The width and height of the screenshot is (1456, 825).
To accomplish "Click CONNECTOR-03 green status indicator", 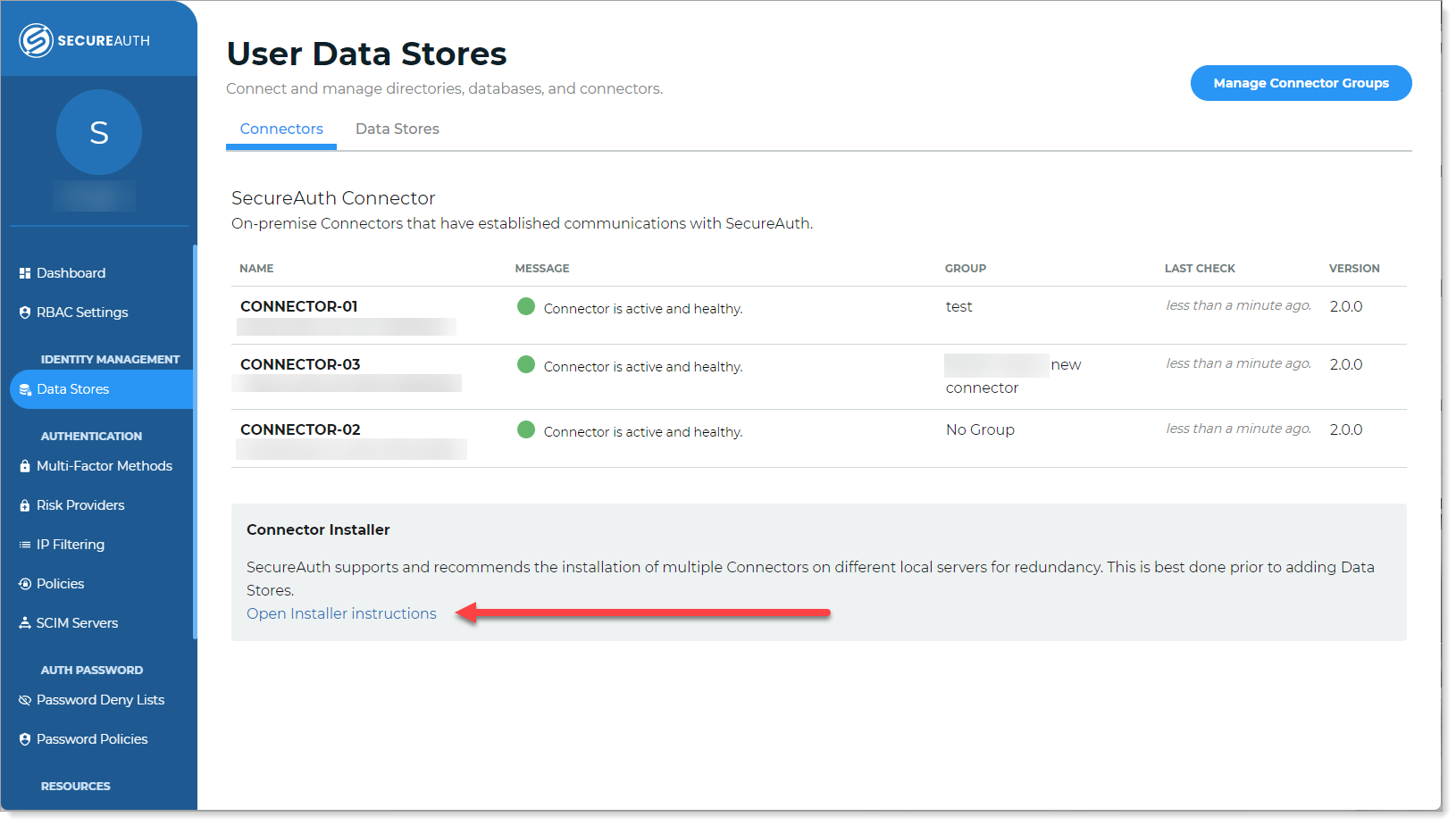I will point(526,364).
